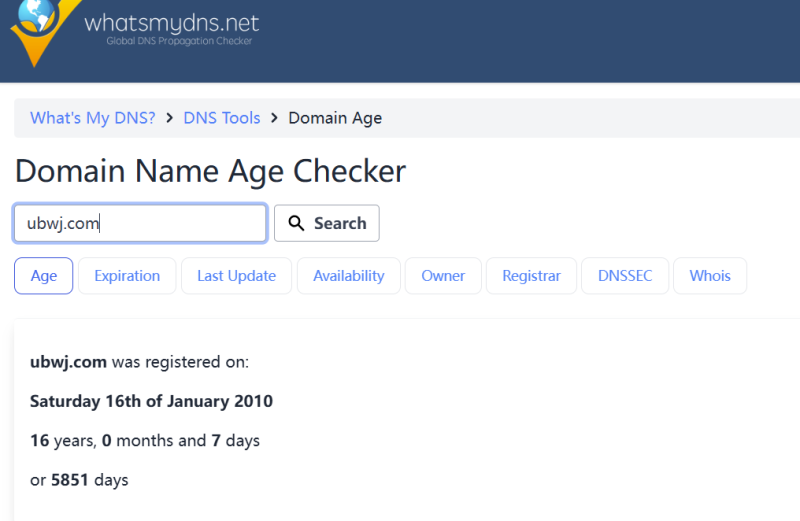This screenshot has width=800, height=521.
Task: Show the Whois tab
Action: 710,276
